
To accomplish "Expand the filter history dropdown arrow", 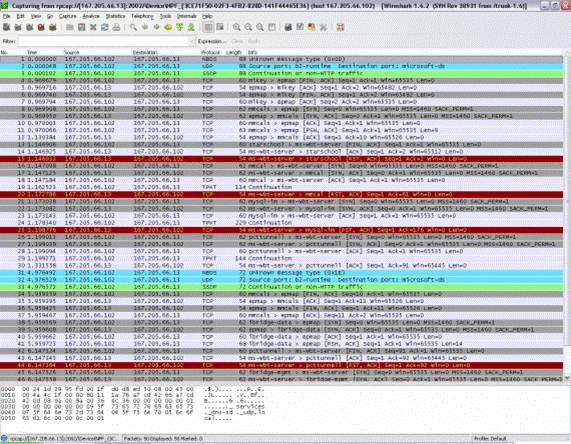I will click(x=192, y=41).
